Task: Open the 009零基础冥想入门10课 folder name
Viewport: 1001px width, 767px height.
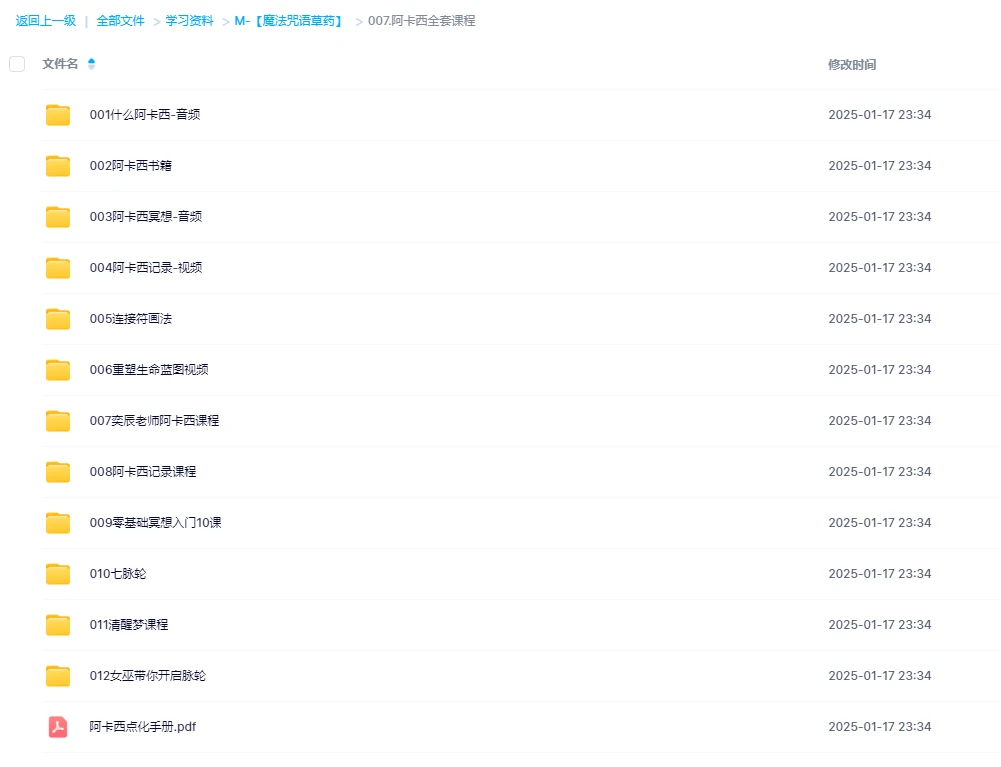Action: click(x=155, y=523)
